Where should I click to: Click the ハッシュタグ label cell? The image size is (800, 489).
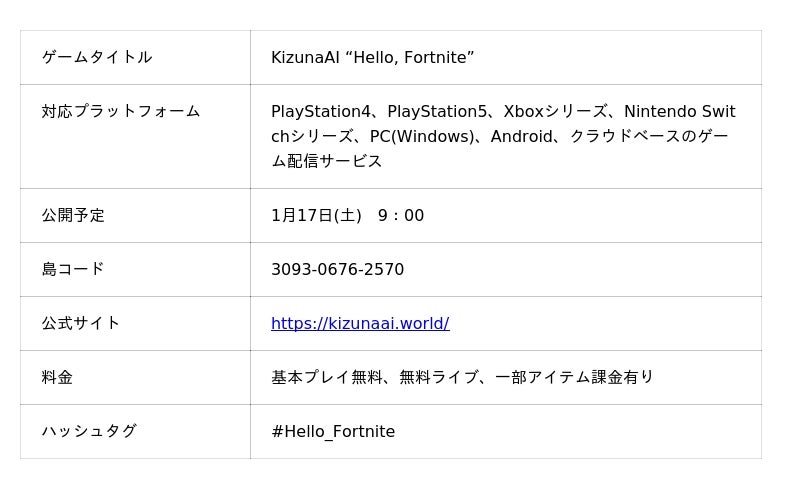(x=89, y=431)
